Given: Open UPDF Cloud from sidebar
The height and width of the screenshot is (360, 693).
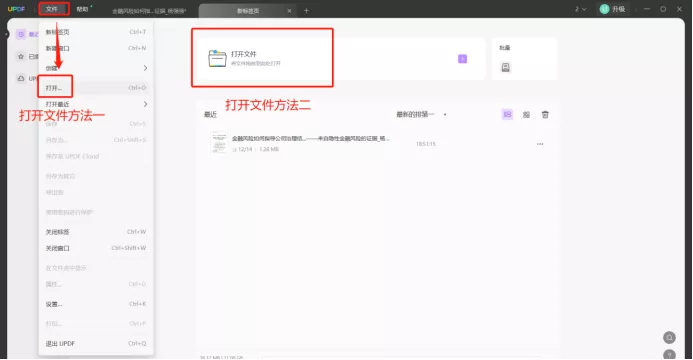Looking at the screenshot, I should pyautogui.click(x=21, y=78).
